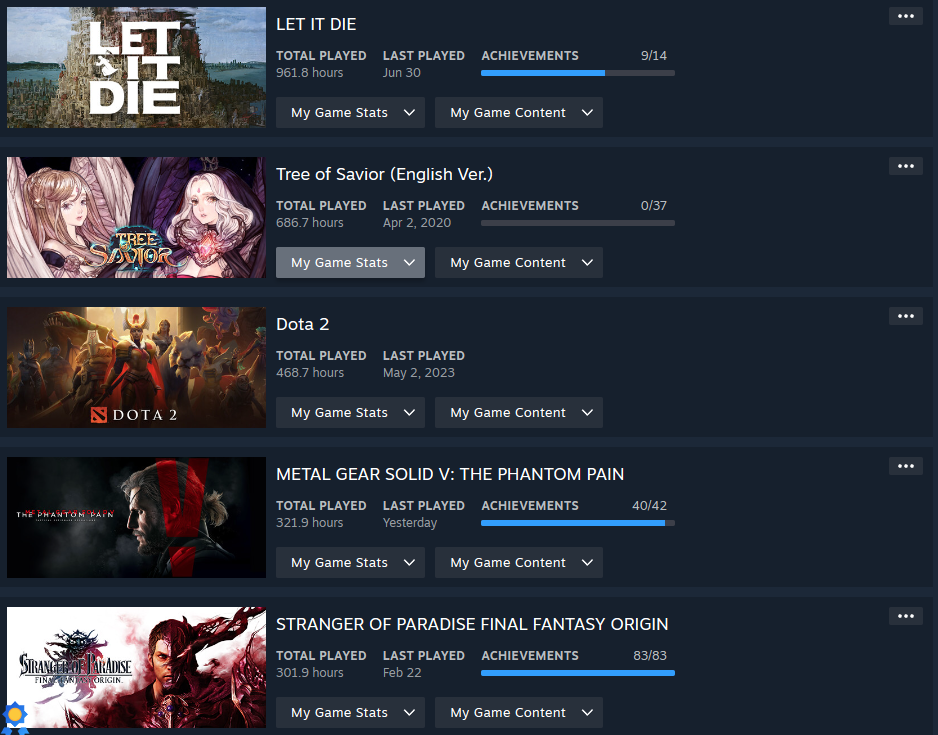Open the Tree of Savior cover thumbnail
The height and width of the screenshot is (735, 938).
[x=136, y=218]
